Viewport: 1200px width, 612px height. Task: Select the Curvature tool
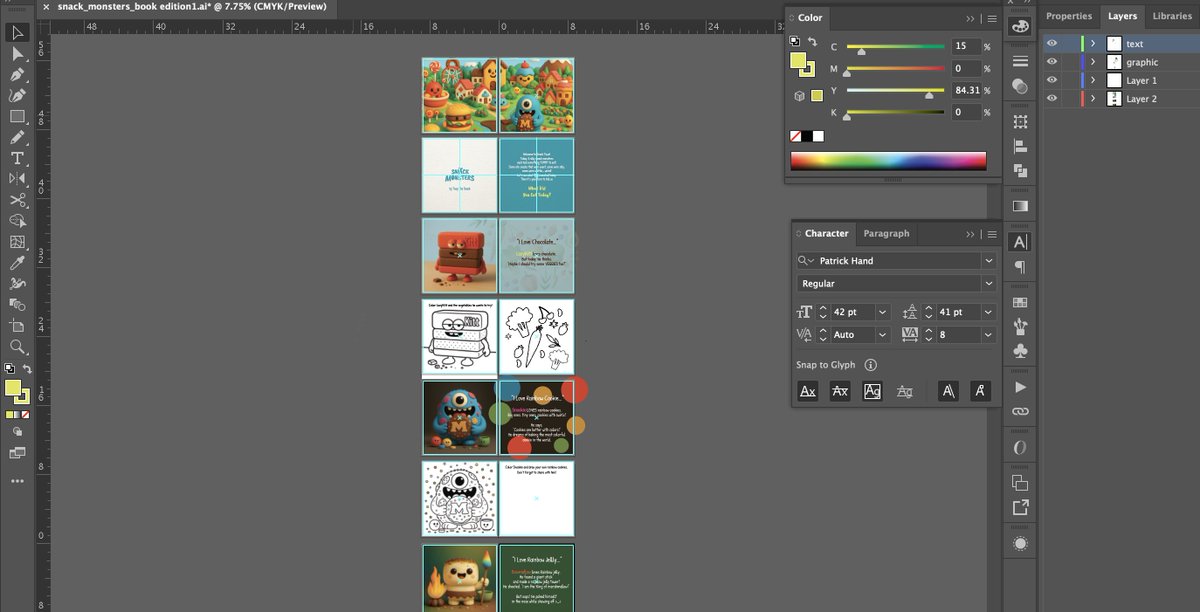click(x=17, y=96)
